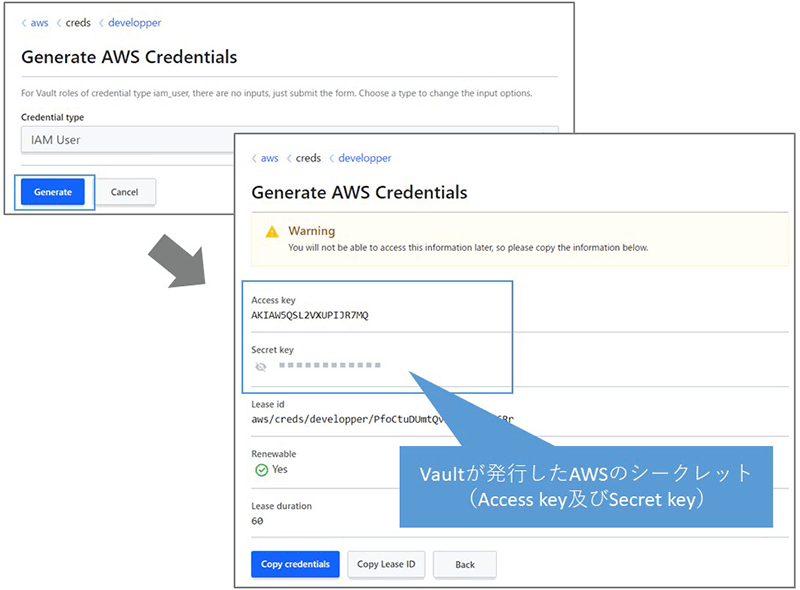Viewport: 800px width, 590px height.
Task: Click Lease duration value 60
Action: point(257,521)
